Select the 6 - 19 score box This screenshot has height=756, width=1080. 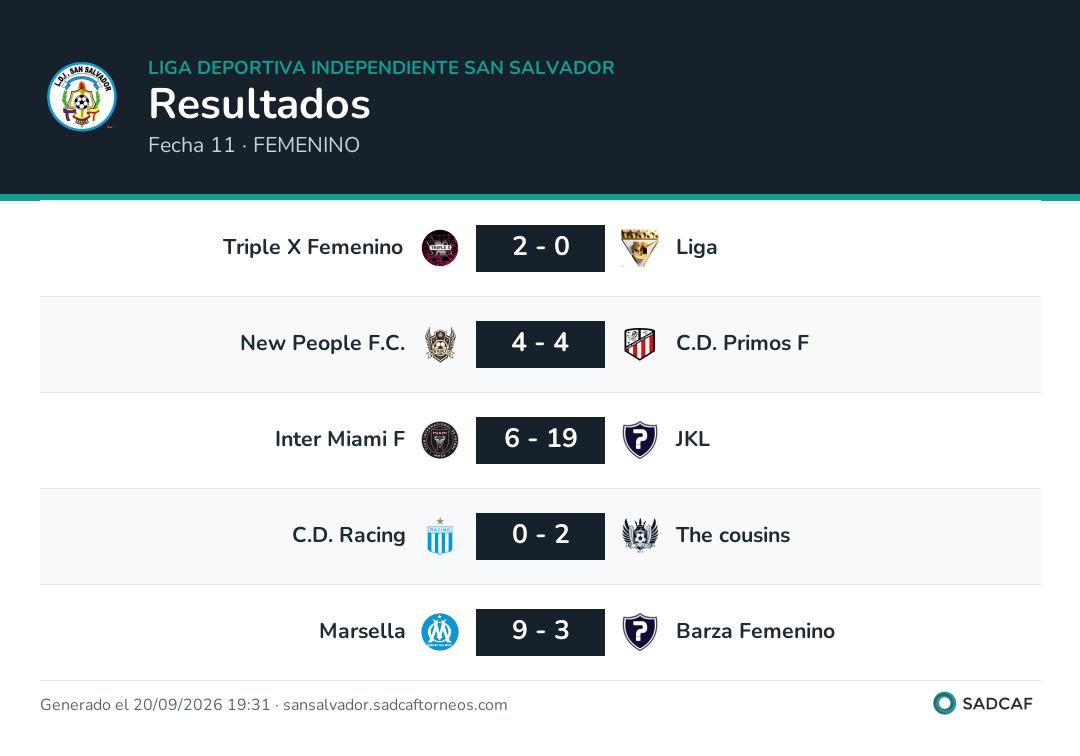click(x=541, y=440)
